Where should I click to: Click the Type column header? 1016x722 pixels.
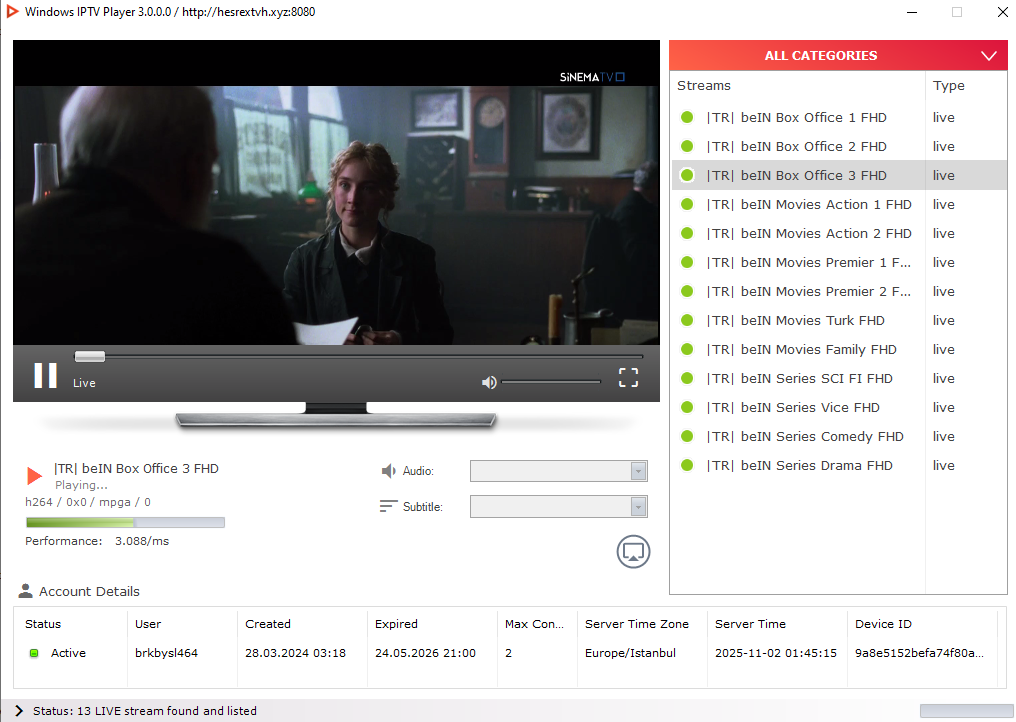tap(948, 86)
